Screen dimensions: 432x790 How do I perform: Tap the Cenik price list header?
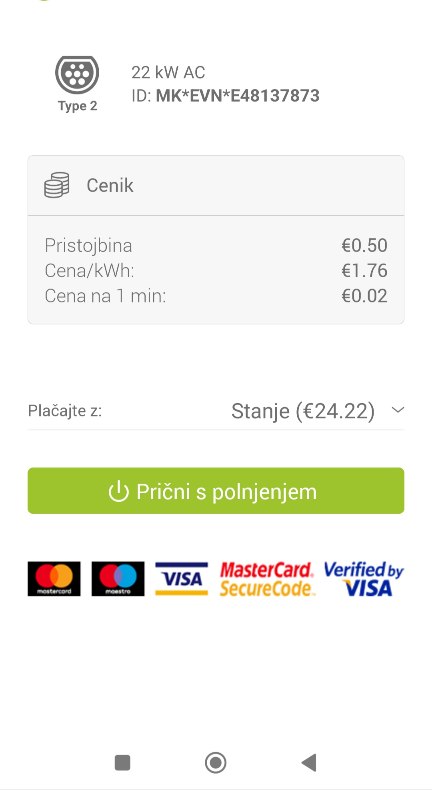point(216,185)
